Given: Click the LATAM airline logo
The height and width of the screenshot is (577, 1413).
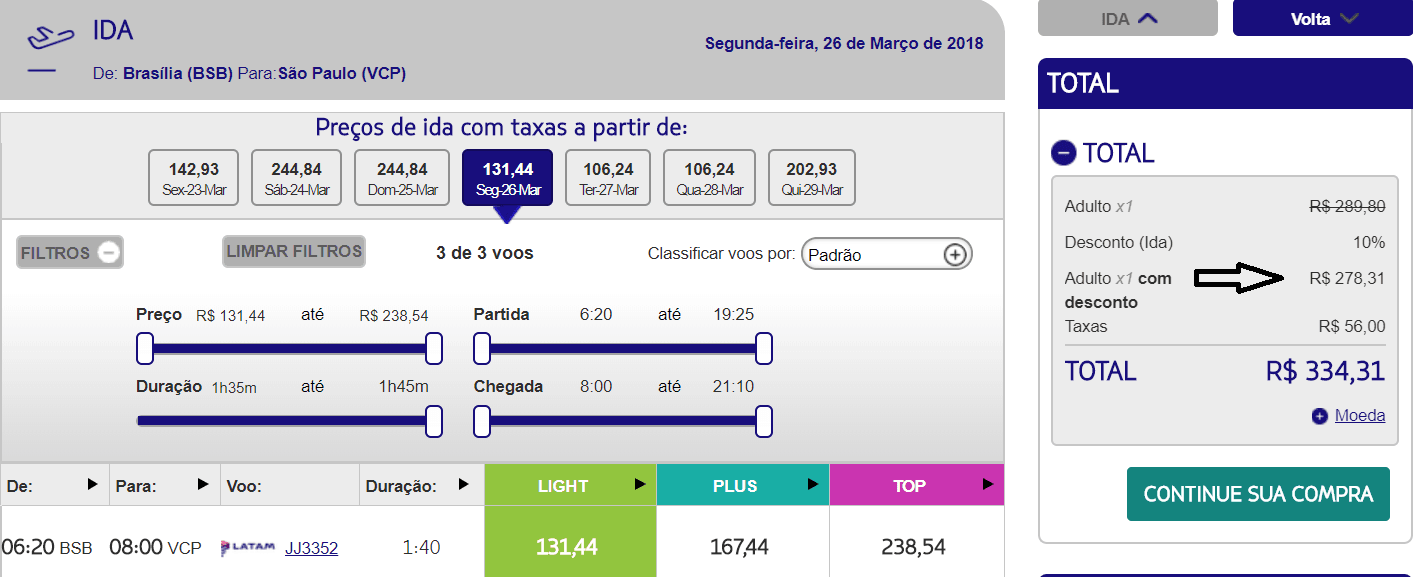Looking at the screenshot, I should [248, 548].
